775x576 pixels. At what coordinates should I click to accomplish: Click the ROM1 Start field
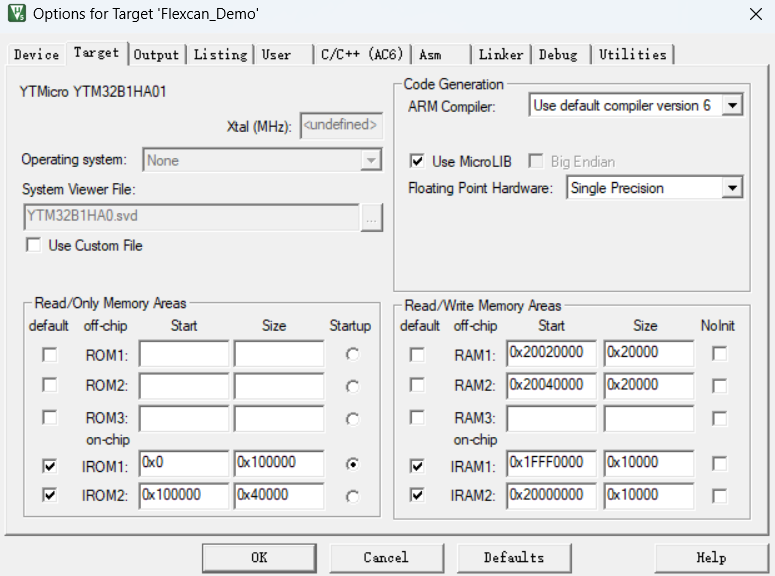point(184,354)
